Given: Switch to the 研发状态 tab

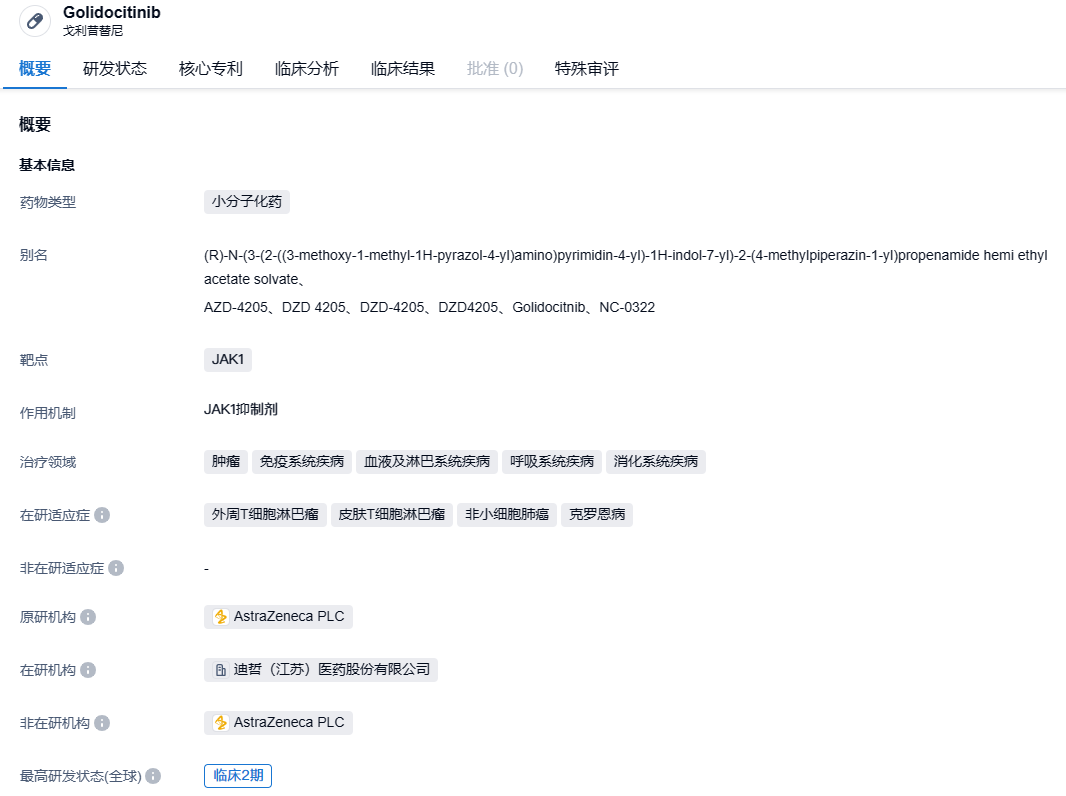Looking at the screenshot, I should point(115,69).
